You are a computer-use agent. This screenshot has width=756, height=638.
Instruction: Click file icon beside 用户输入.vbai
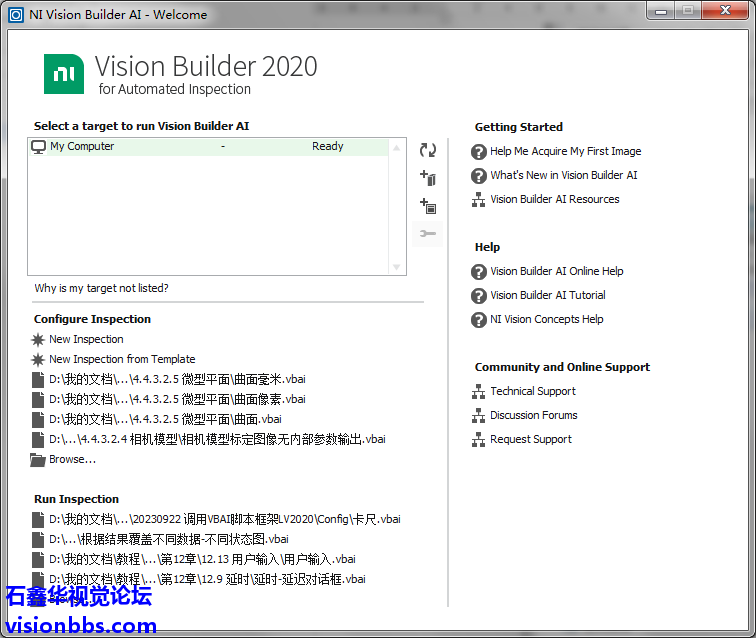tap(38, 560)
